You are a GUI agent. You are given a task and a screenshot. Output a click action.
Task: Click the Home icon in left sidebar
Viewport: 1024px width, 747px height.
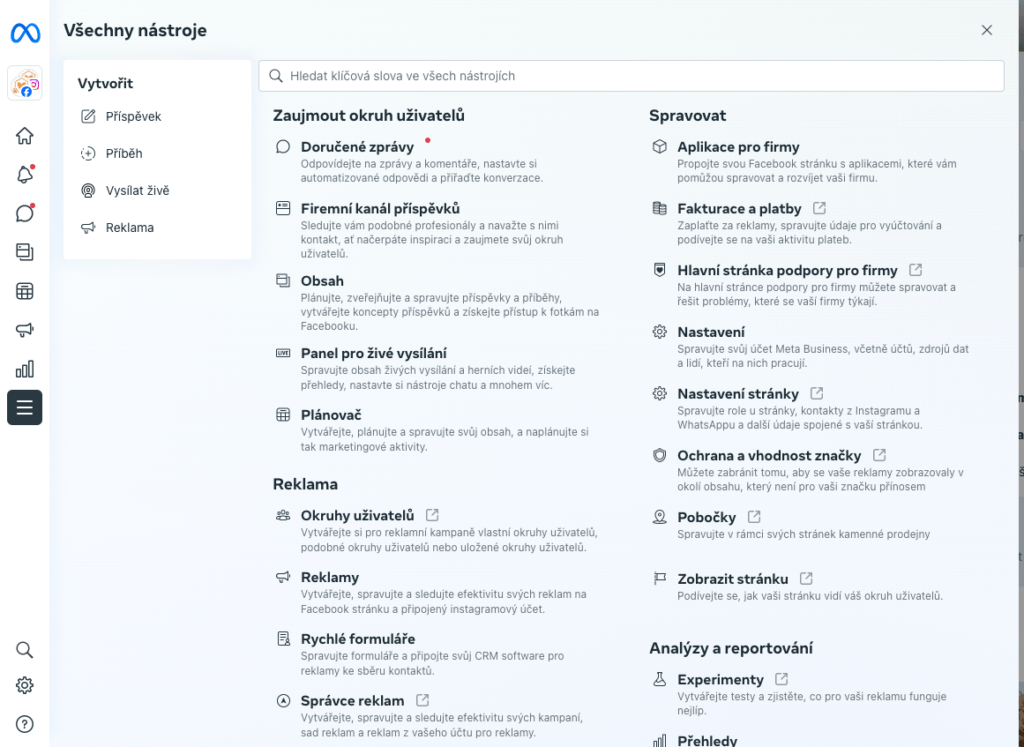click(24, 136)
